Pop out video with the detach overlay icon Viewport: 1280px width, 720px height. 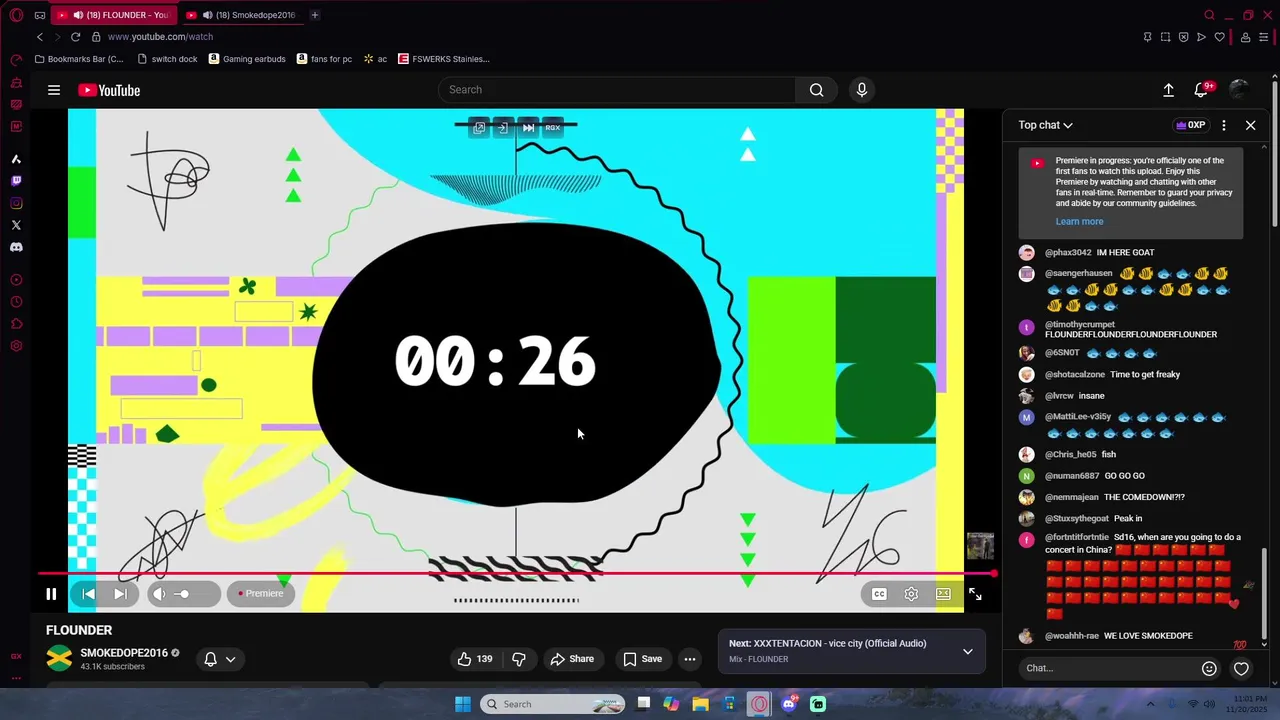(479, 128)
